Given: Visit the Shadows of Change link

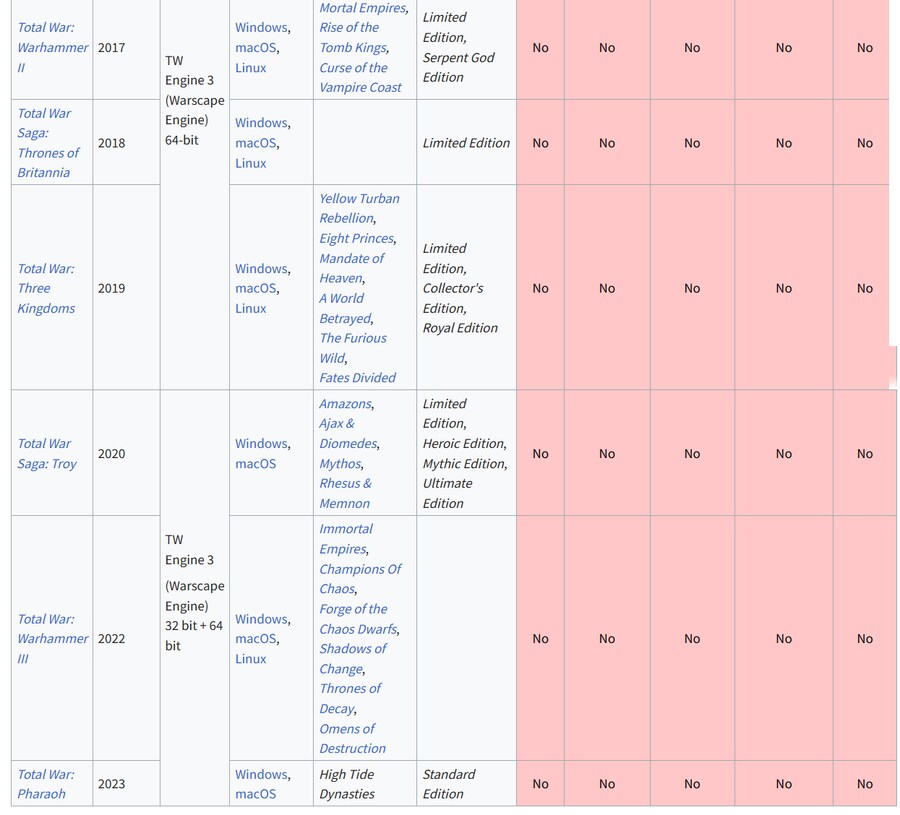Looking at the screenshot, I should coord(352,658).
